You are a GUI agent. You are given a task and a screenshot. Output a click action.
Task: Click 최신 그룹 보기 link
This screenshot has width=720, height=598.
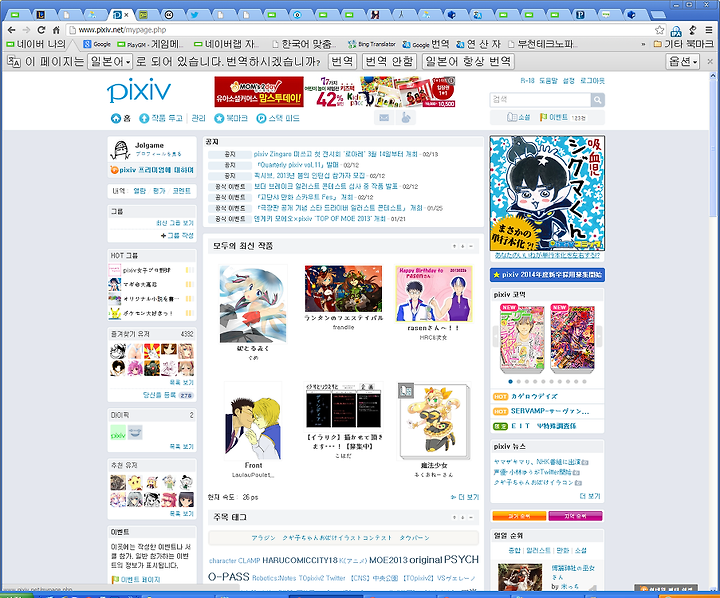[175, 223]
